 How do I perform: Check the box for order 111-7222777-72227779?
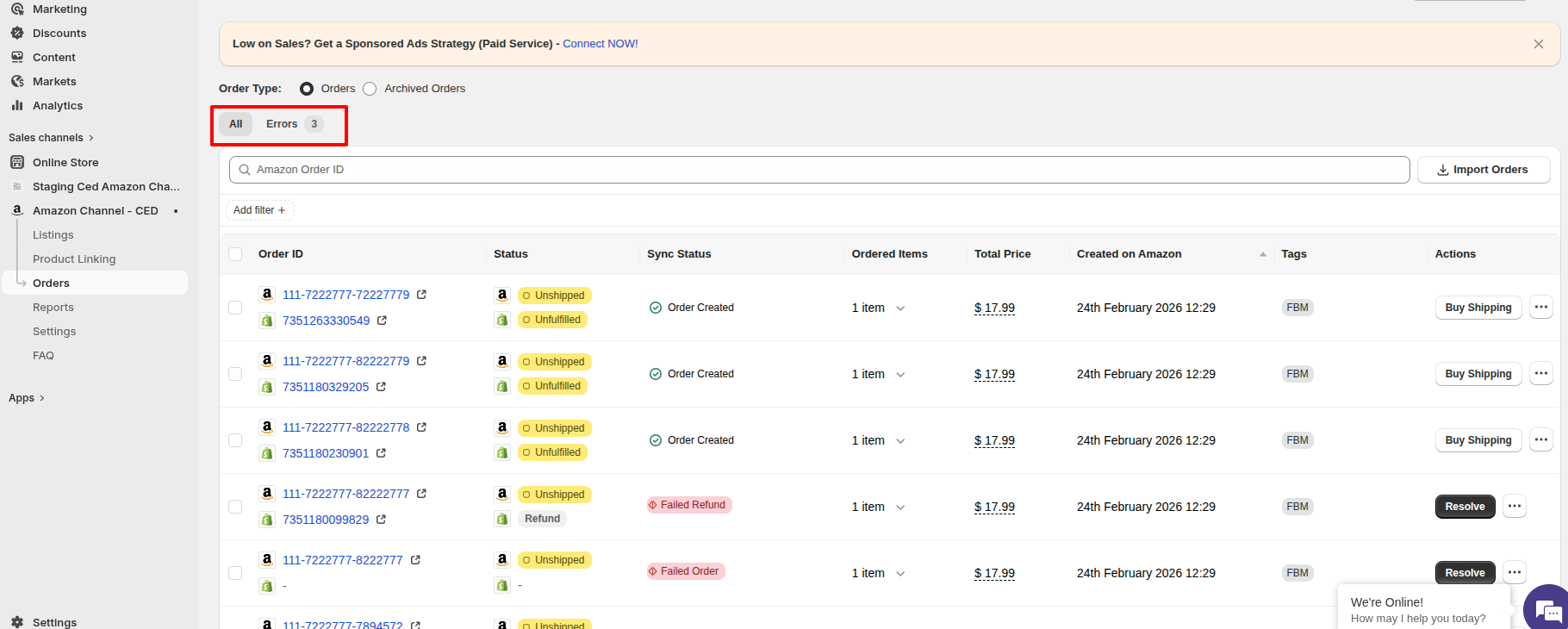[235, 308]
